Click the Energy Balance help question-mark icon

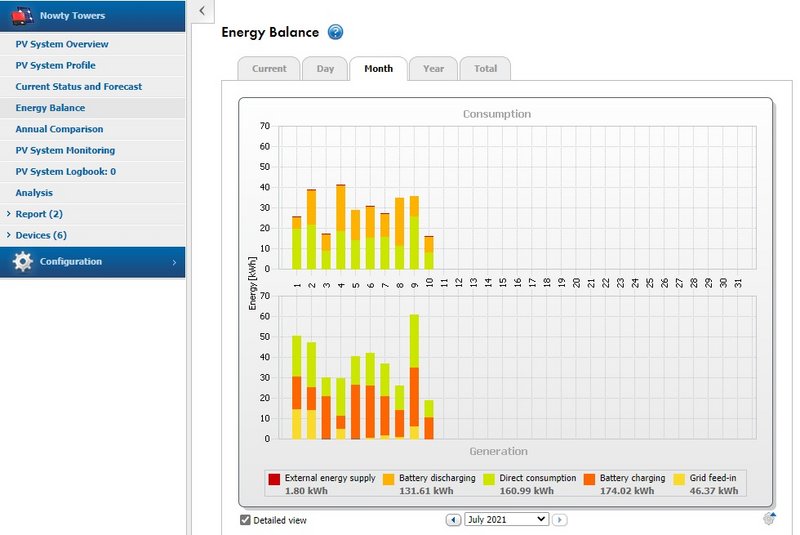[335, 32]
